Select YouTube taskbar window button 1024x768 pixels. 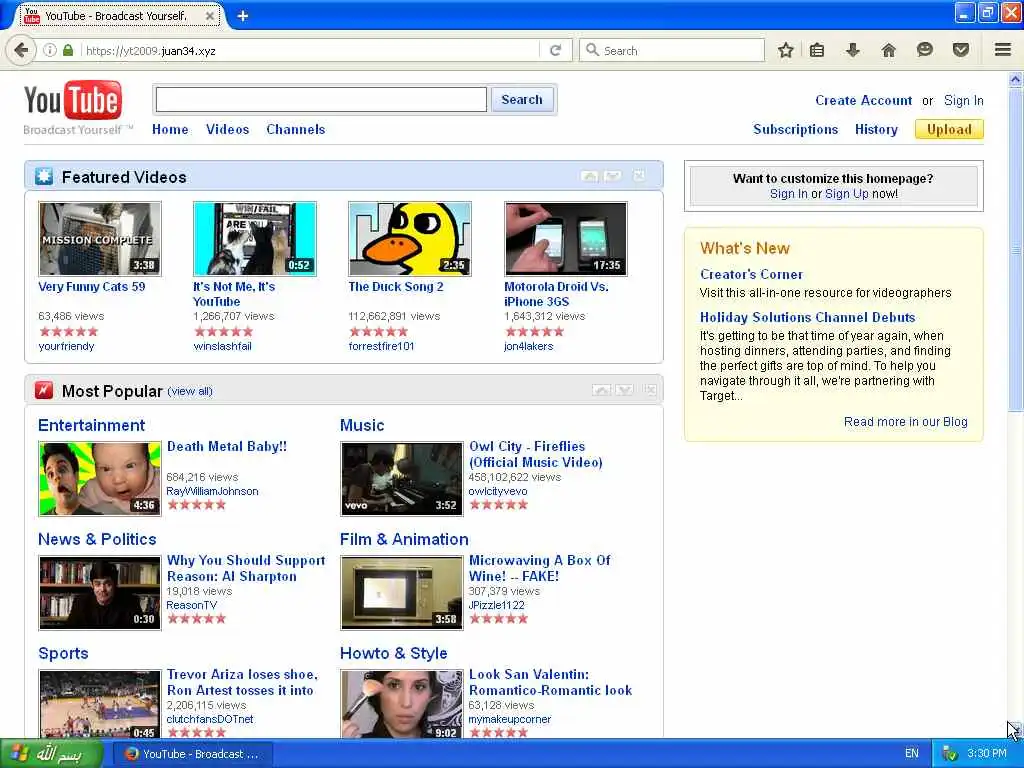[193, 754]
